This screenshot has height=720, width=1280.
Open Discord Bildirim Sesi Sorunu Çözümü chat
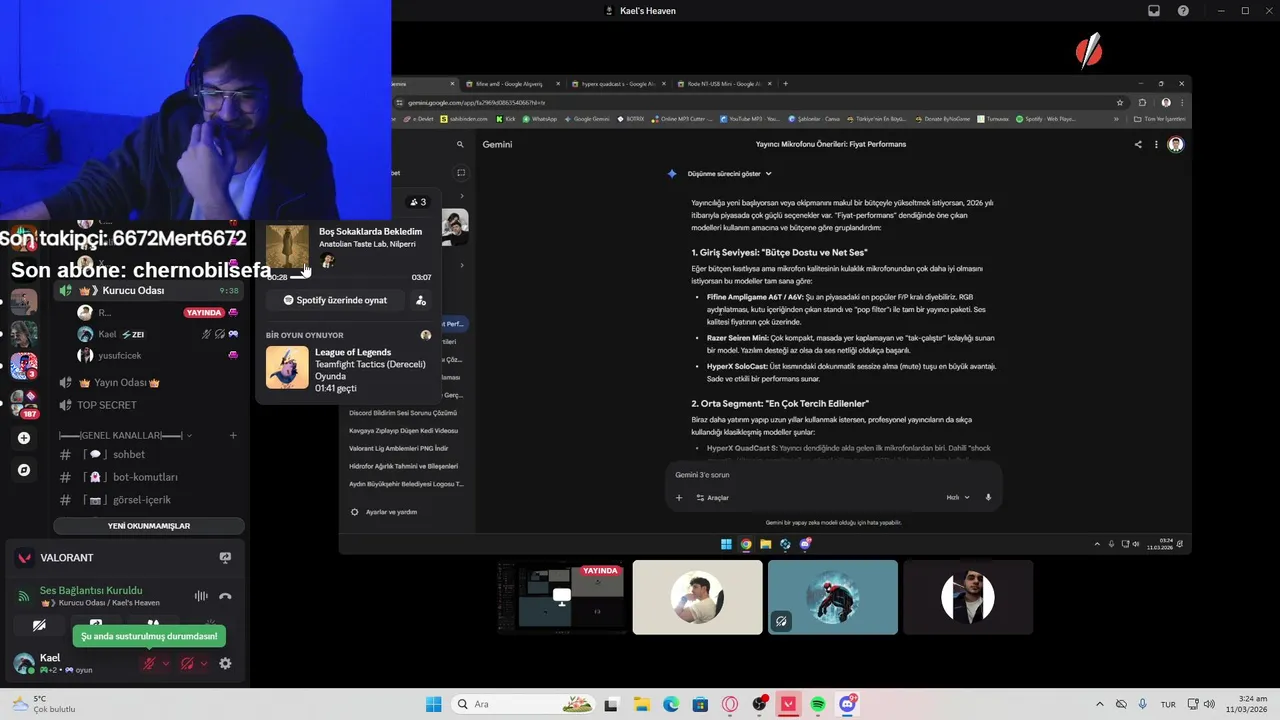(x=403, y=413)
